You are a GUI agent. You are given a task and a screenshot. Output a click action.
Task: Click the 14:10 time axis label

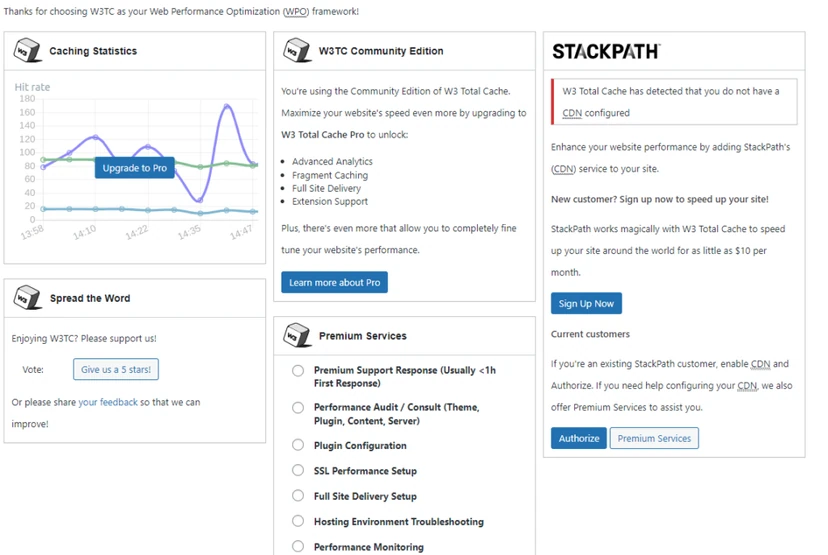(x=84, y=232)
